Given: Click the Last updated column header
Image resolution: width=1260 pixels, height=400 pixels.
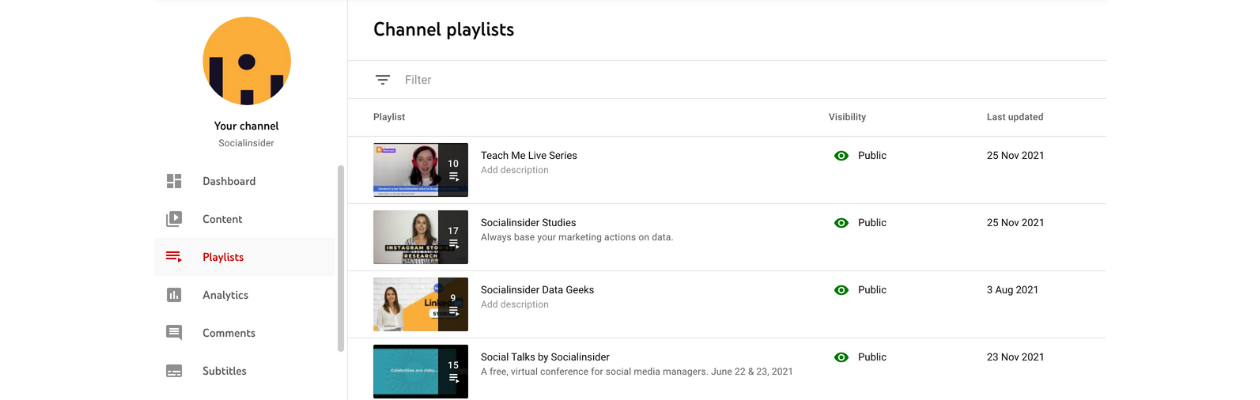Looking at the screenshot, I should pos(1015,117).
